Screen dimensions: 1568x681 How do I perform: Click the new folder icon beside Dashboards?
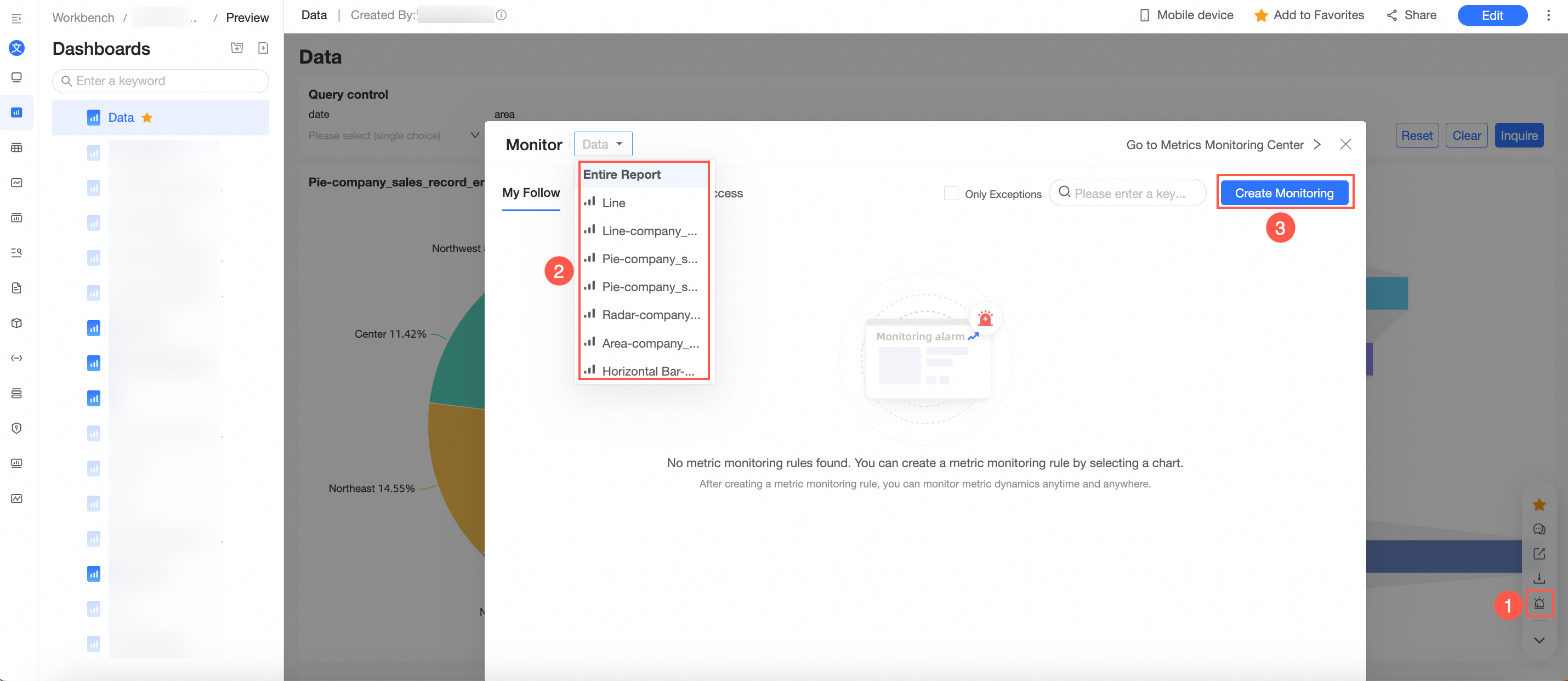237,48
